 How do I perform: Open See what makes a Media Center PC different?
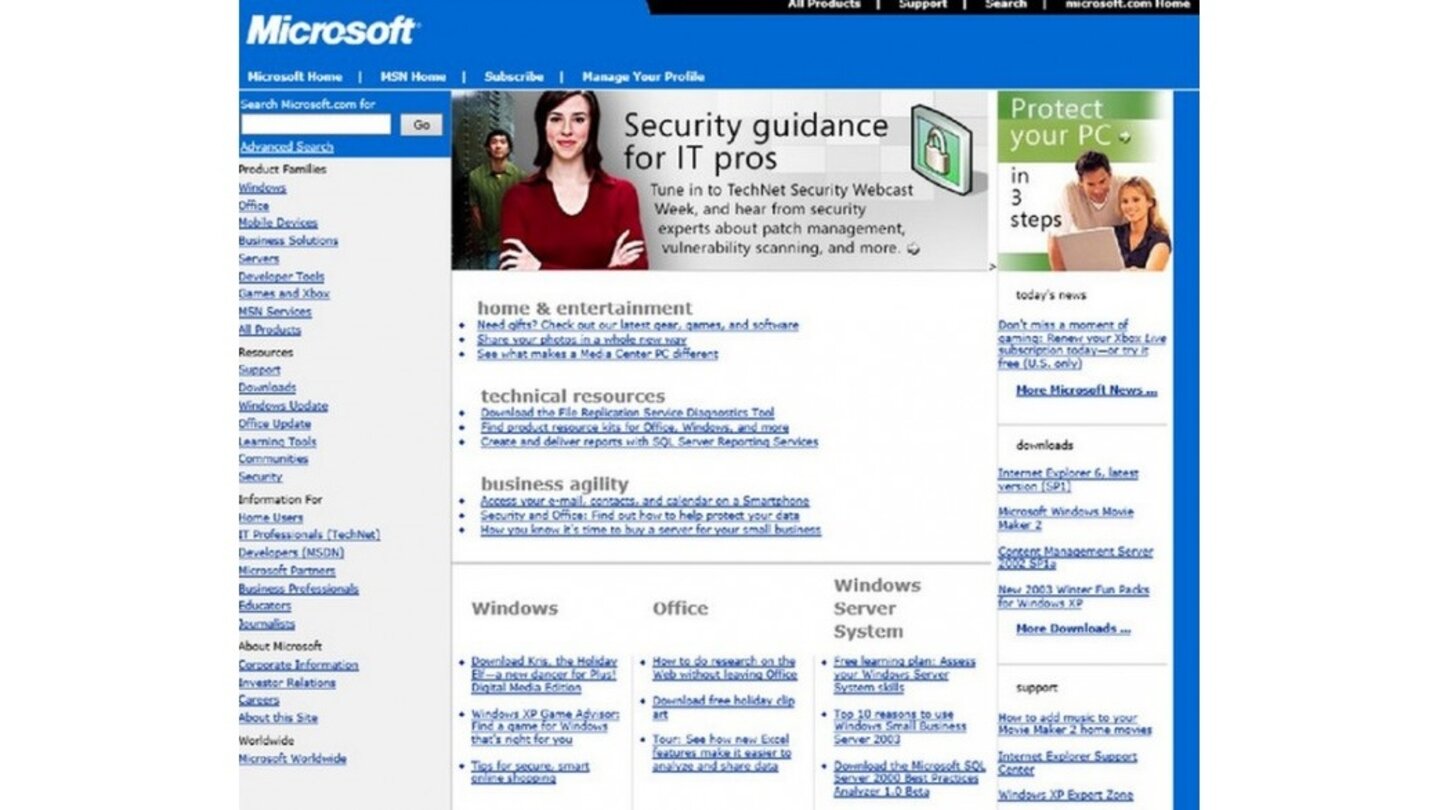pyautogui.click(x=597, y=354)
